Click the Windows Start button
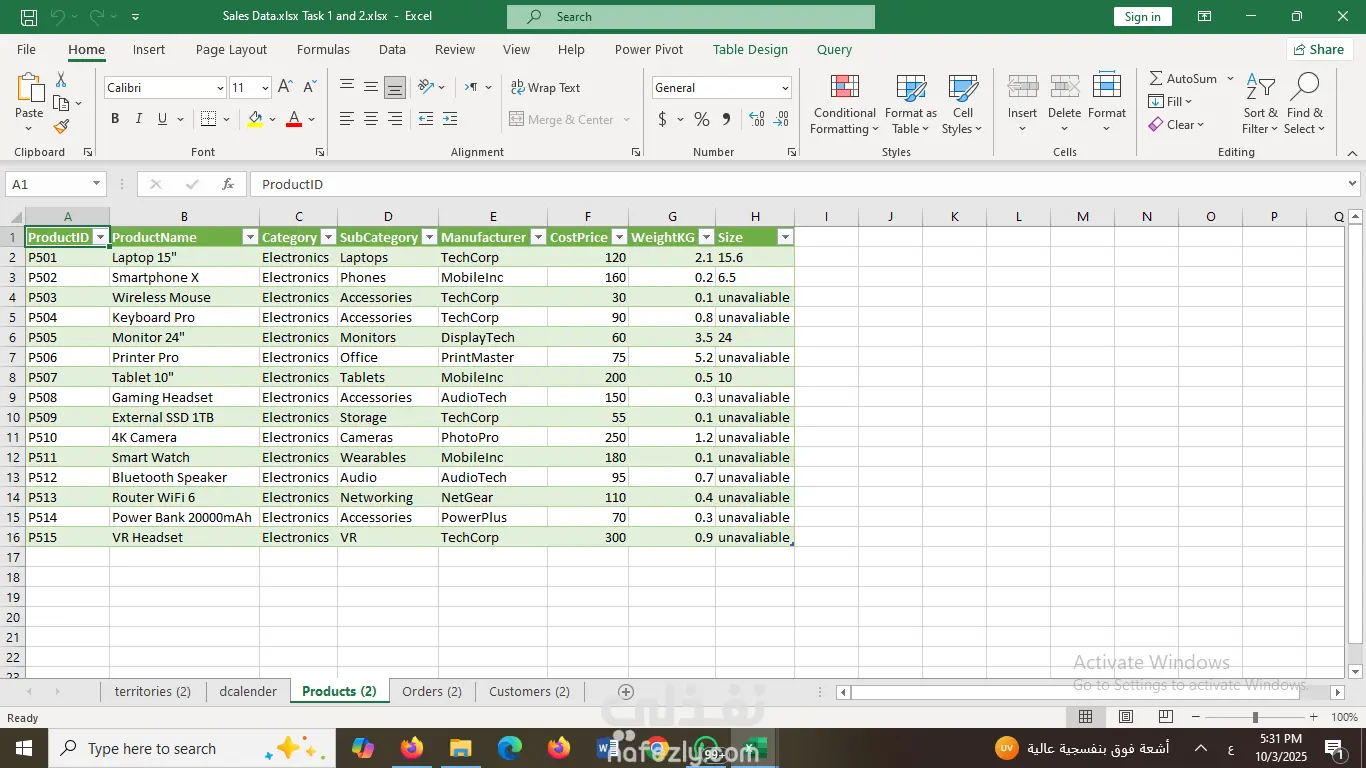Image resolution: width=1366 pixels, height=768 pixels. (x=24, y=748)
